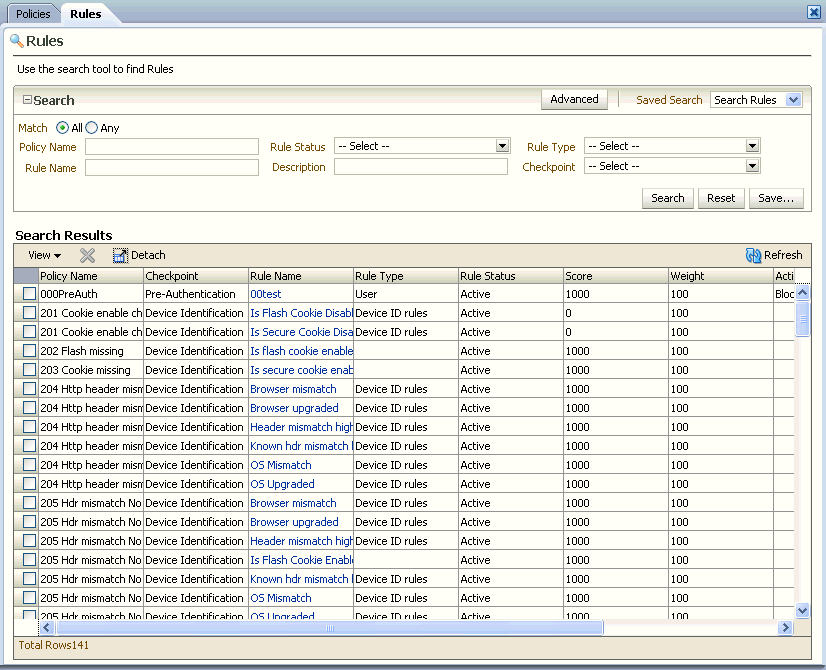Open the Rule Type dropdown
Viewport: 826px width, 670px height.
coord(752,146)
